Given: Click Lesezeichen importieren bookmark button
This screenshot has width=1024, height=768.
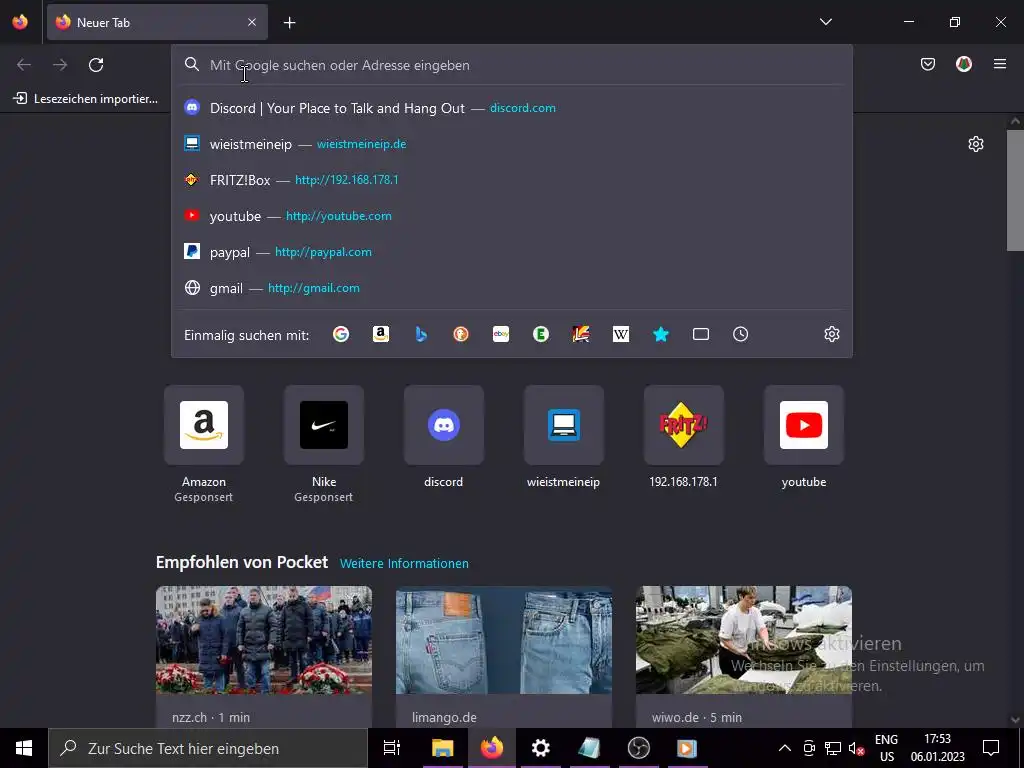Looking at the screenshot, I should (86, 99).
